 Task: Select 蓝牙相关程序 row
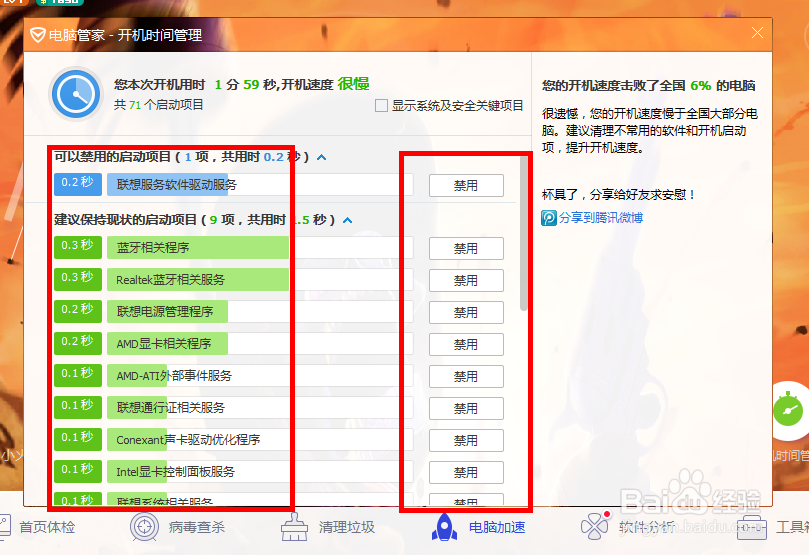(x=260, y=248)
